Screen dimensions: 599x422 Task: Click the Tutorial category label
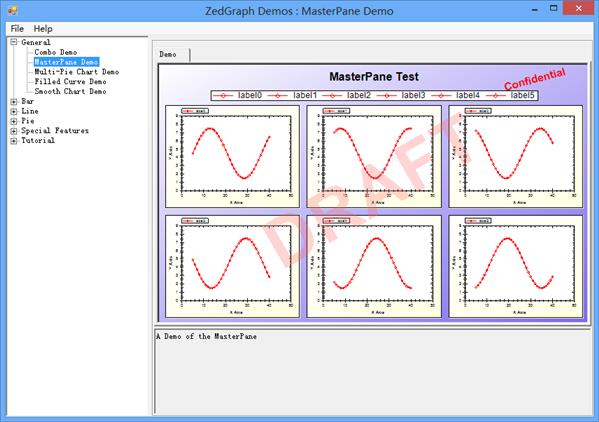(38, 141)
